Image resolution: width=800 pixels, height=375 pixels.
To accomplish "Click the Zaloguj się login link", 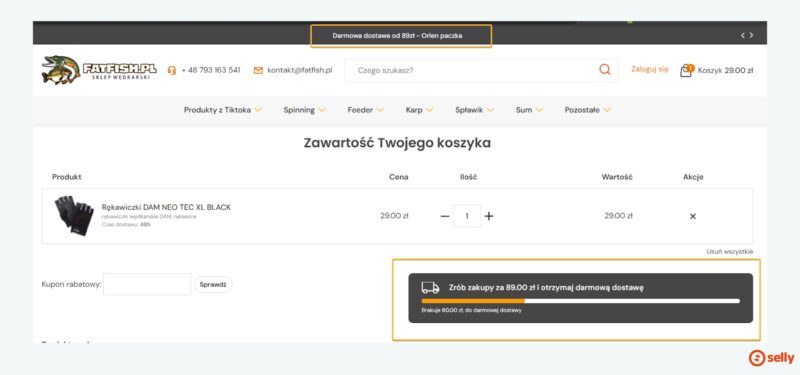I will 649,69.
